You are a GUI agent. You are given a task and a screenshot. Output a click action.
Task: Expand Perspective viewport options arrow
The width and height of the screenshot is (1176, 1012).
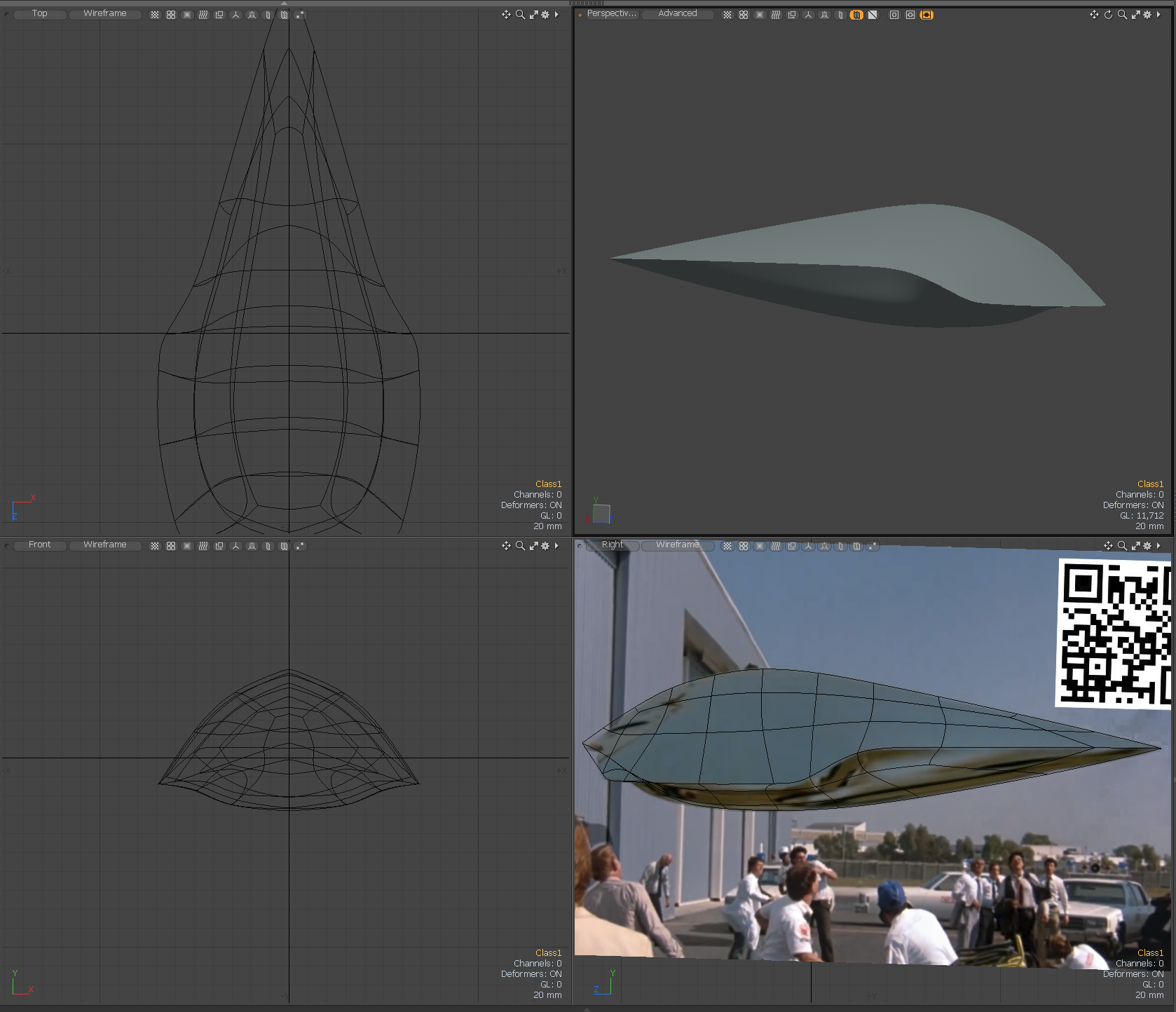tap(1158, 15)
